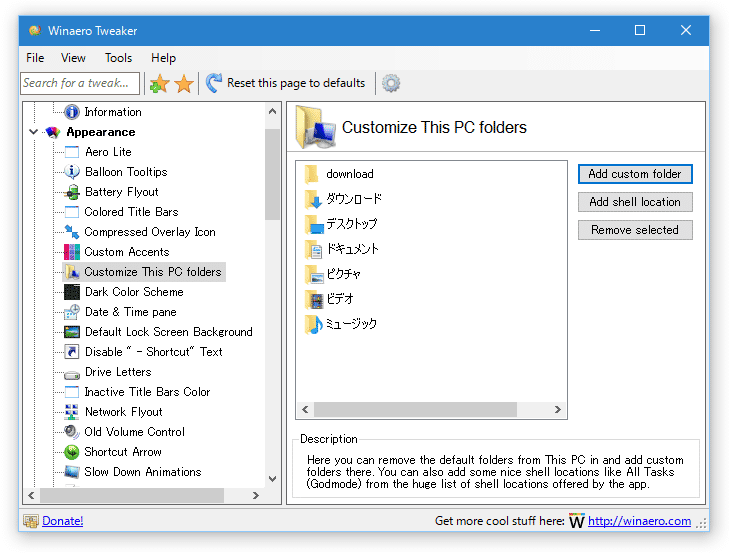Screen dimensions: 729x553
Task: Click the Battery Flyout icon
Action: 72,192
